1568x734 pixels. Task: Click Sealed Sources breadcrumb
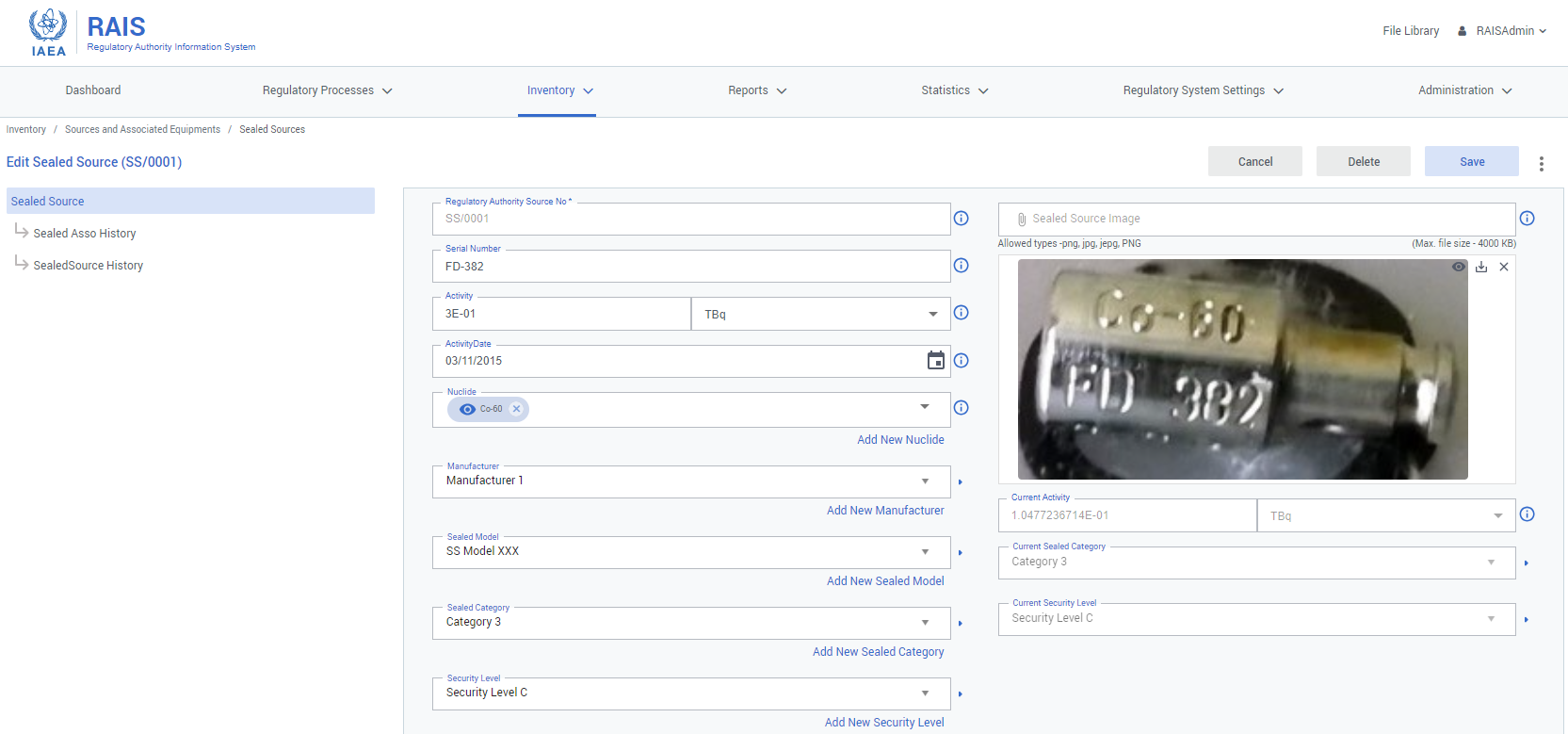[x=272, y=130]
